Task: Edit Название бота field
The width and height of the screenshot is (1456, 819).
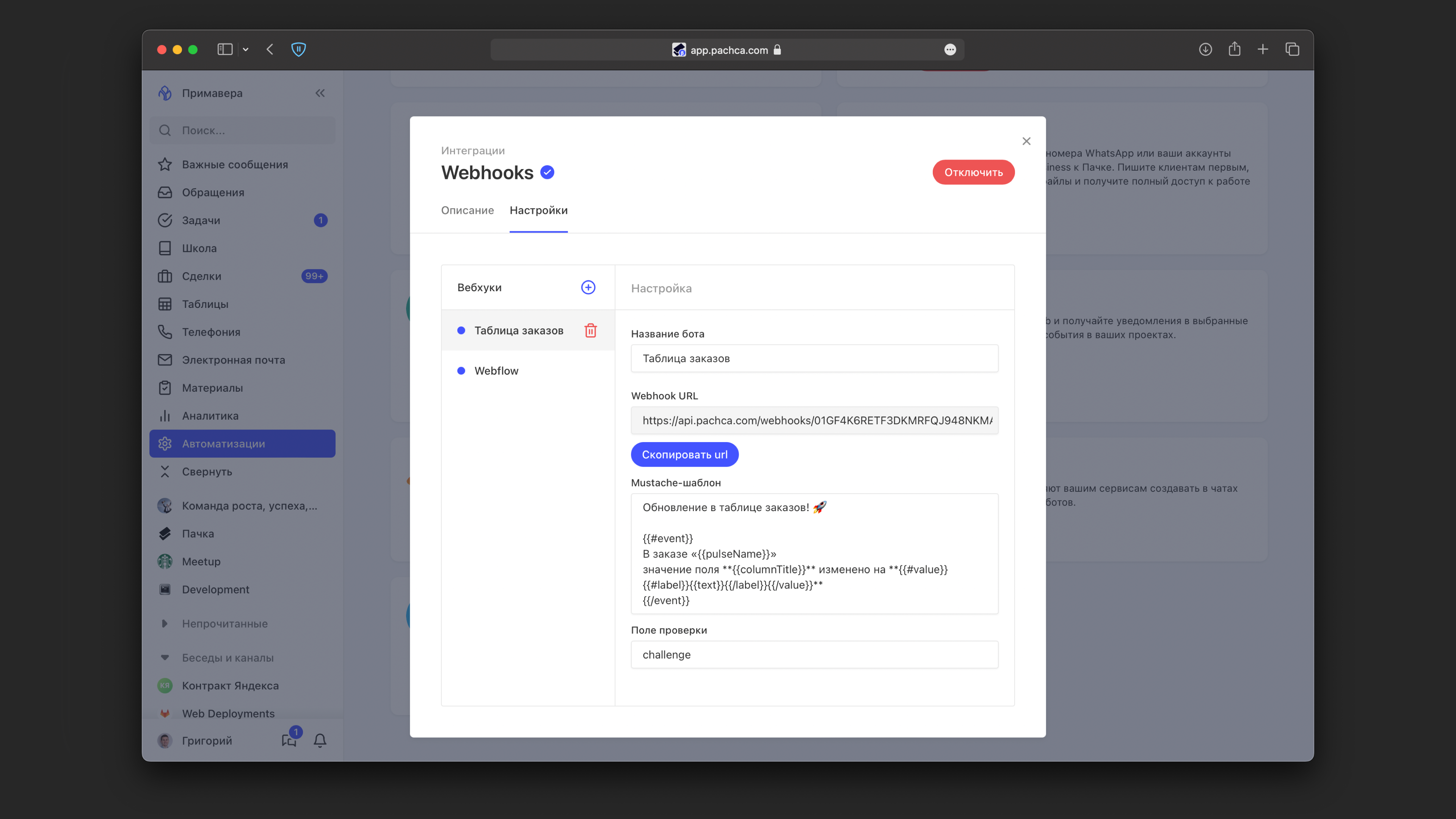Action: coord(814,358)
